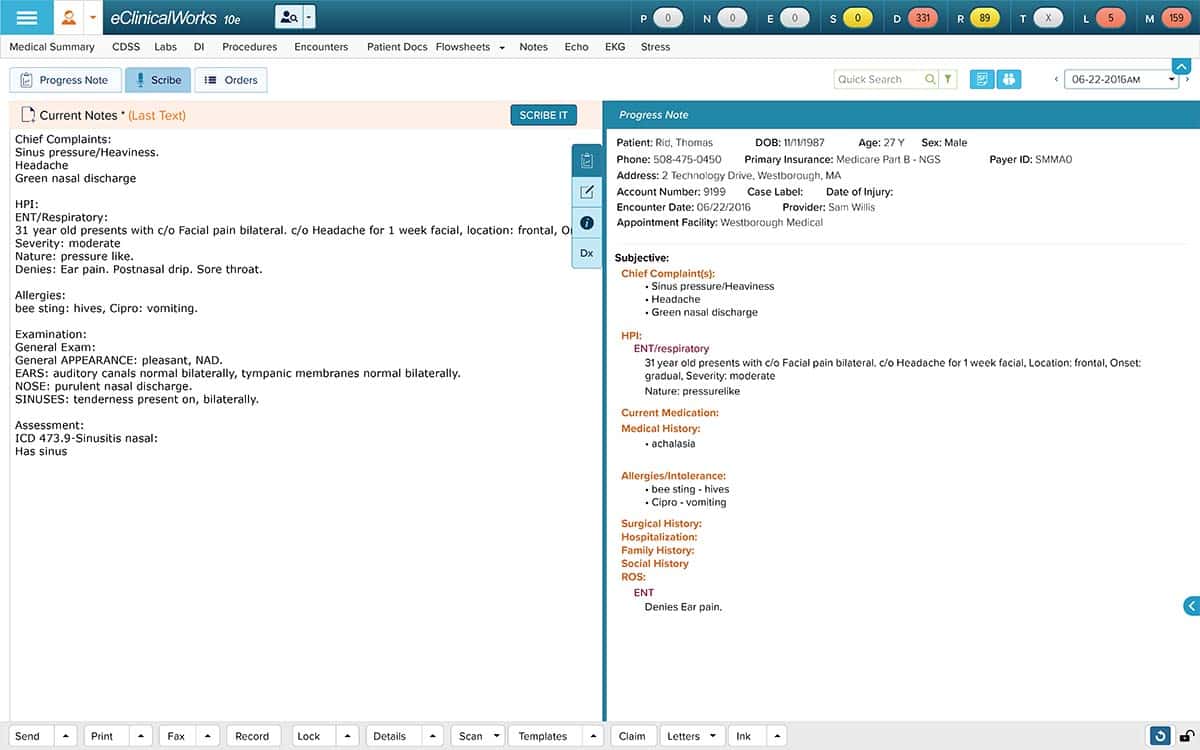
Task: Open the R jellybean showing 89
Action: point(985,18)
